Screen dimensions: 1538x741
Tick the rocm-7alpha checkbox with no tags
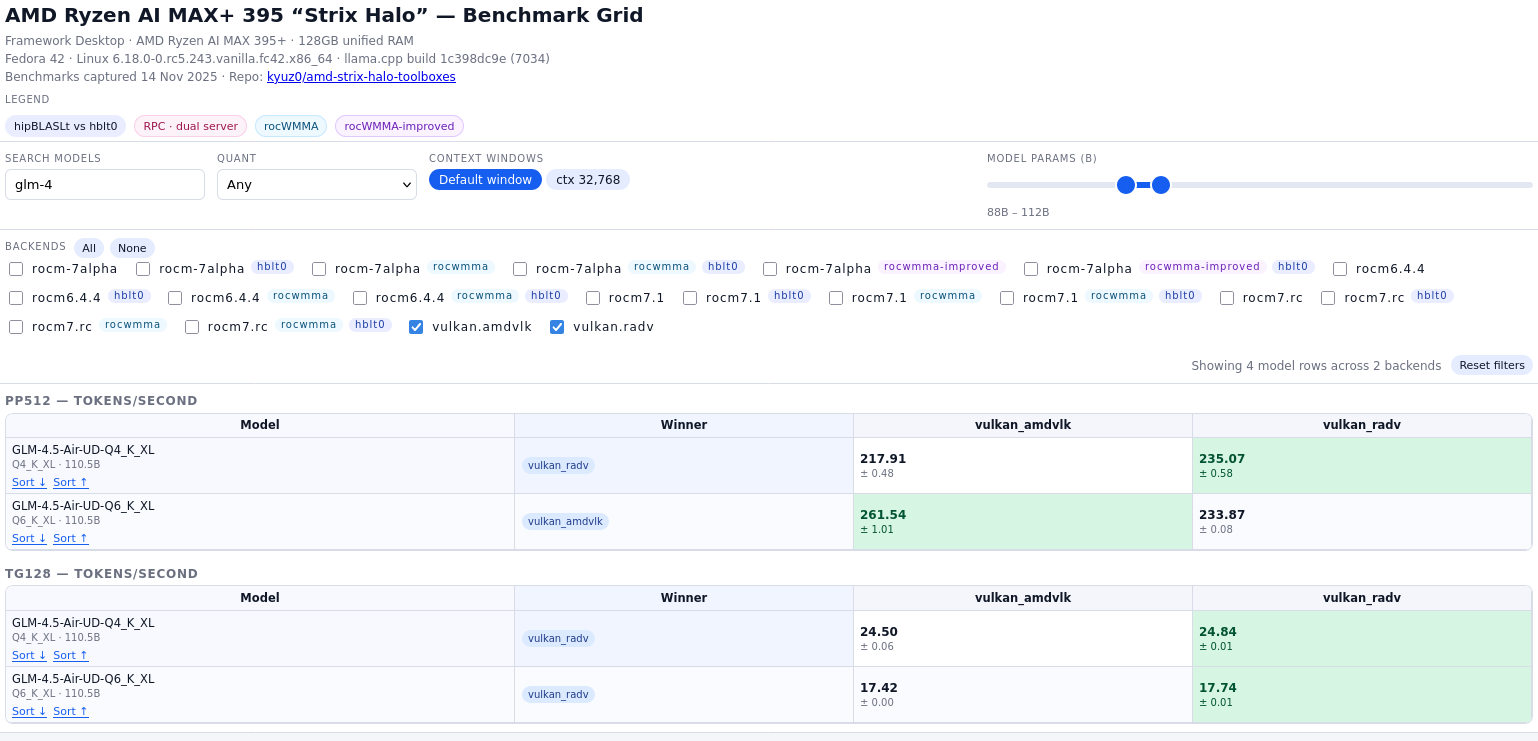point(16,269)
